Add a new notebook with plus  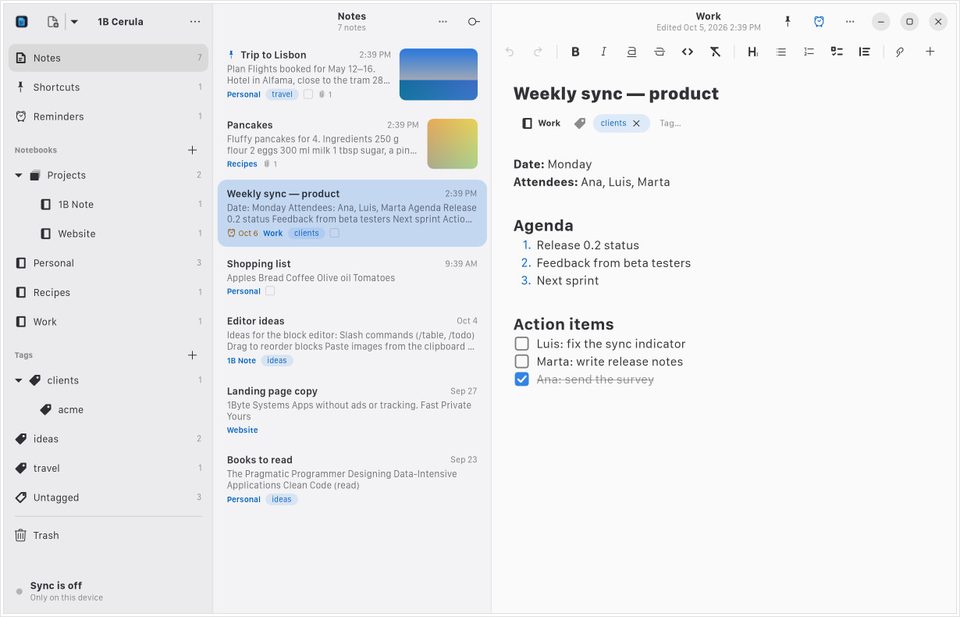(x=192, y=150)
